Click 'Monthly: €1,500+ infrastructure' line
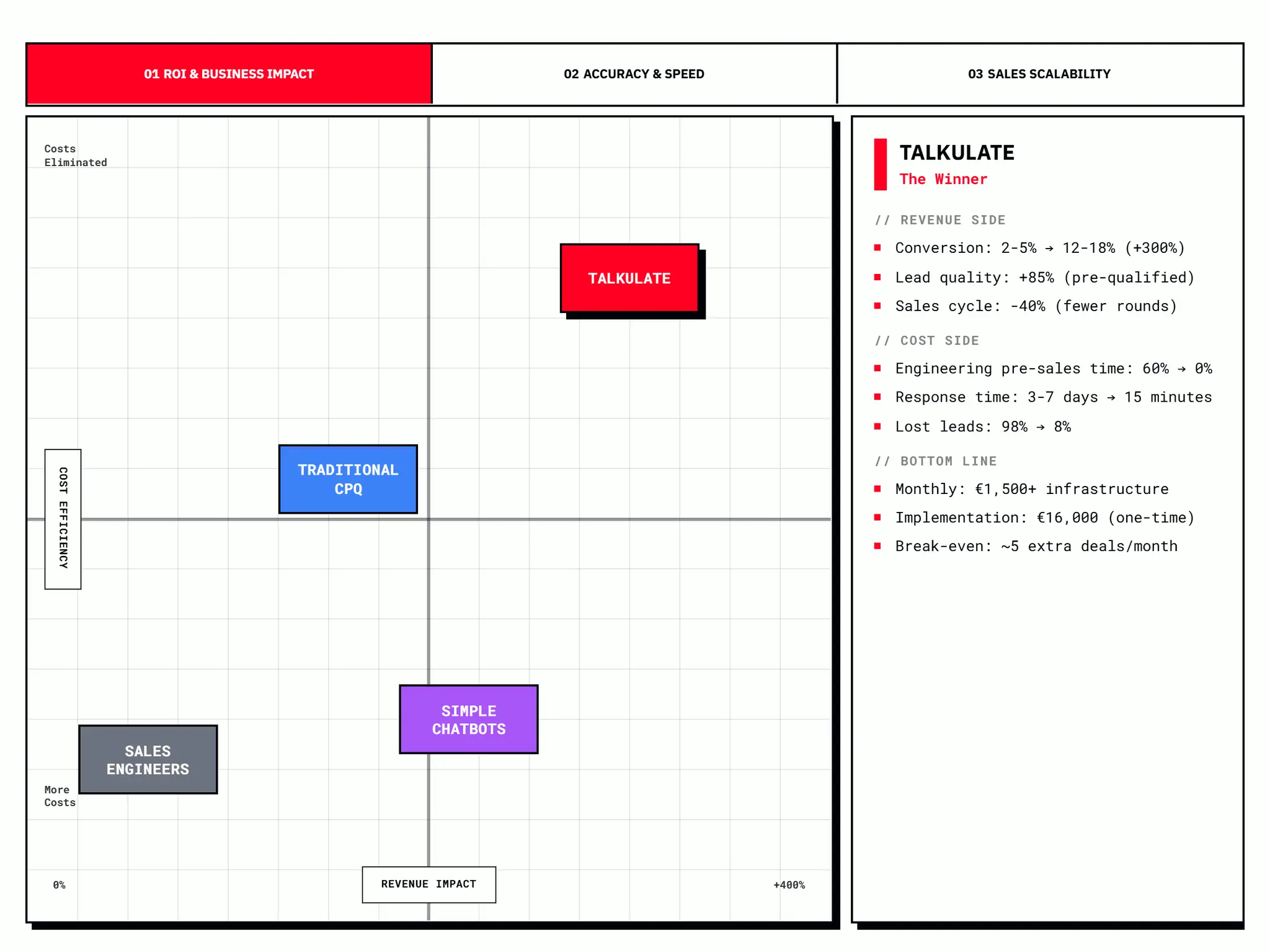This screenshot has height=952, width=1270. click(1032, 489)
